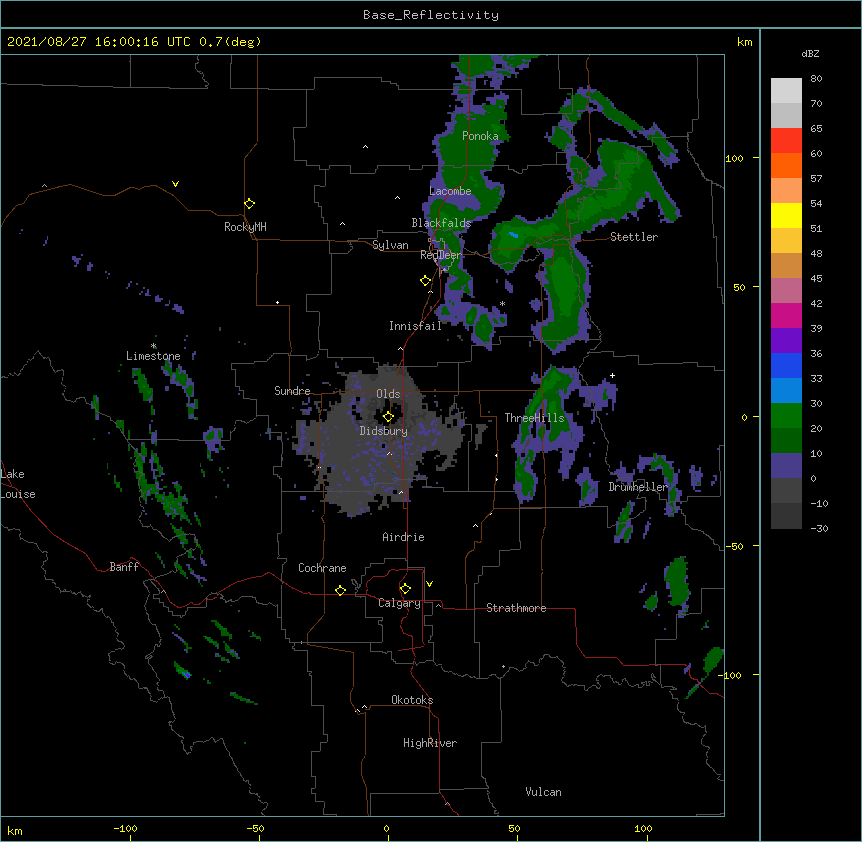Click the Airdrie city label
Screen dimensions: 862x842
click(404, 537)
